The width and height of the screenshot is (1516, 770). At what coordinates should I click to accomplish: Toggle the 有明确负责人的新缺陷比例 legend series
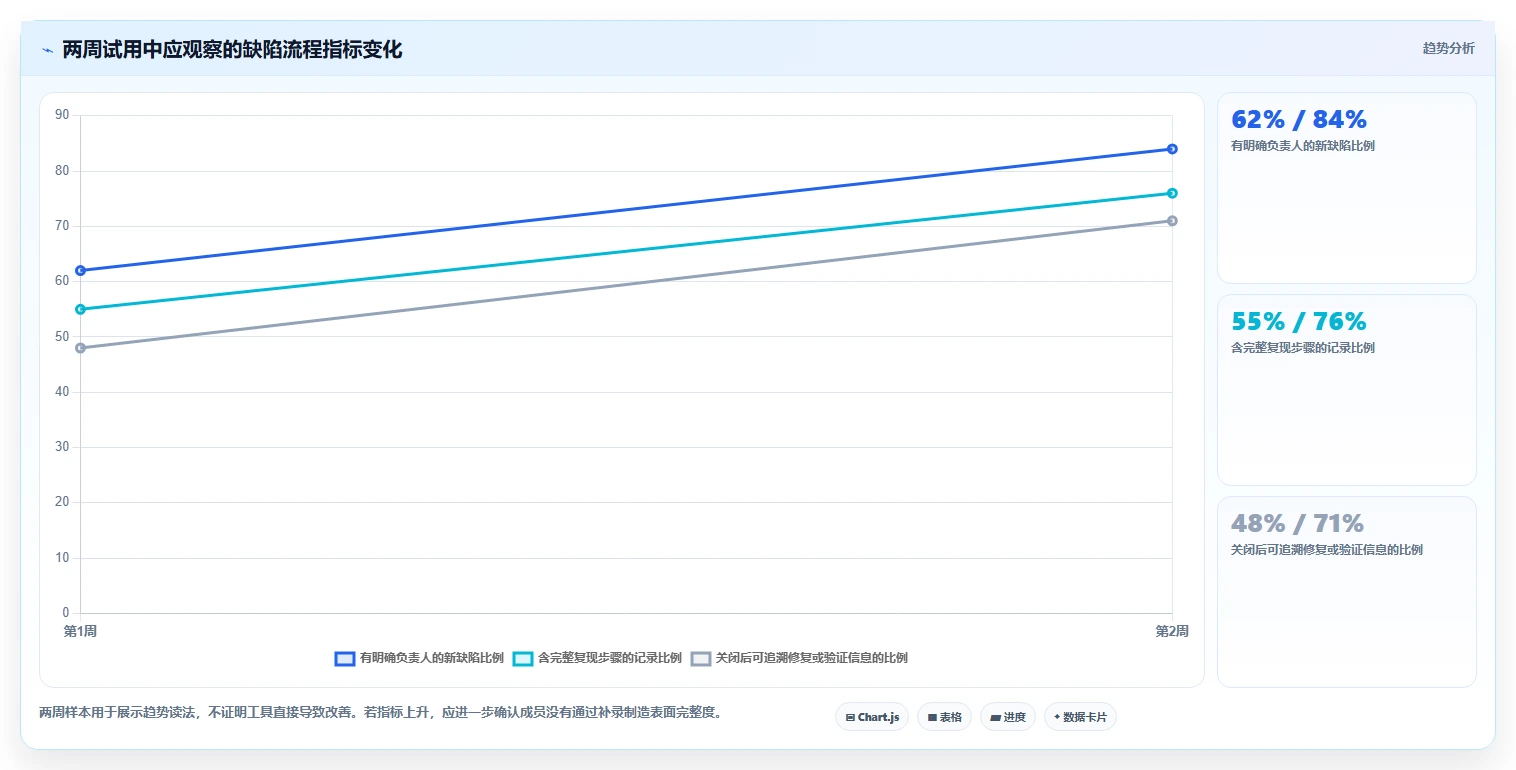419,658
